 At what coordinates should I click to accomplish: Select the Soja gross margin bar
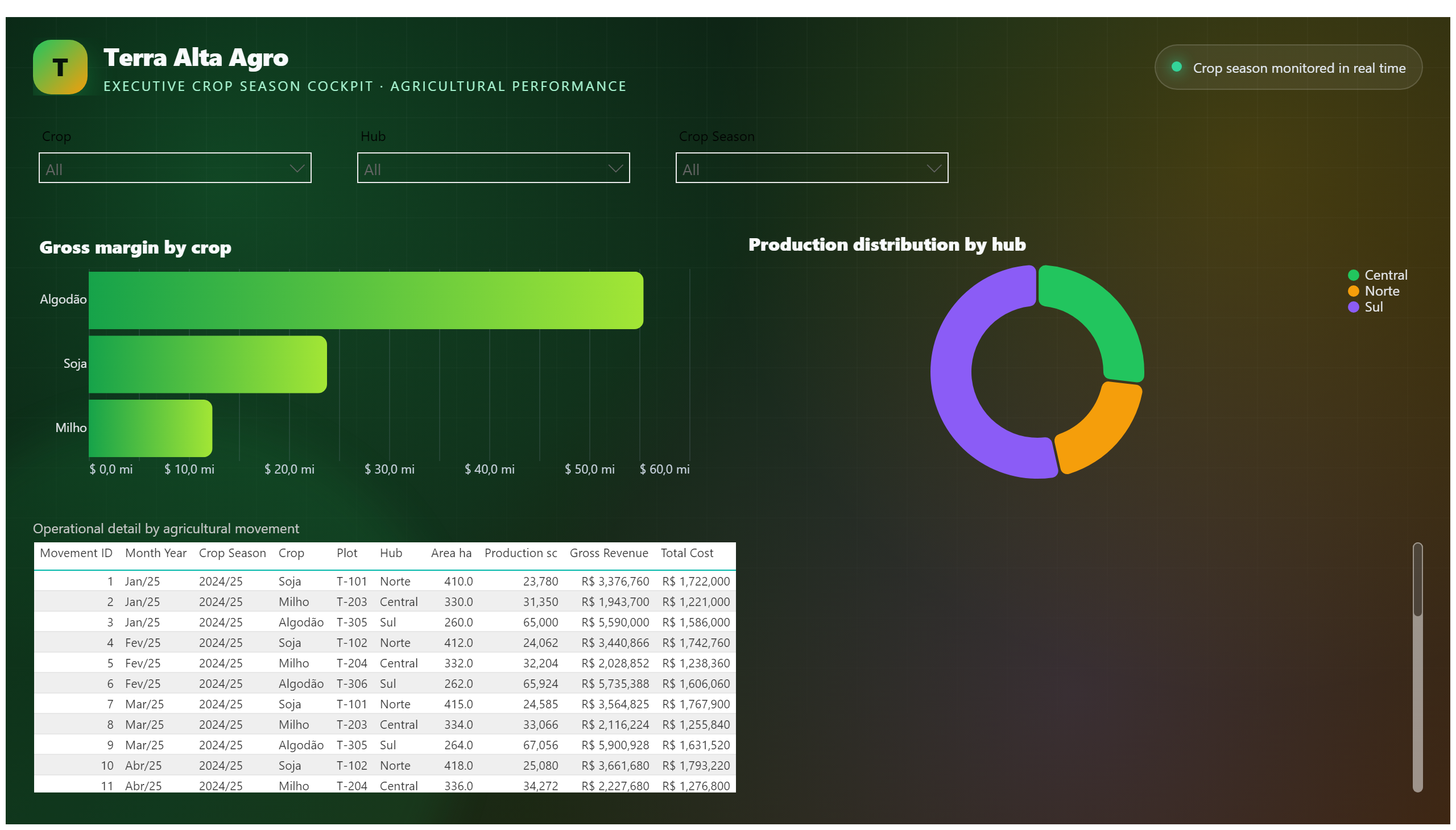click(208, 364)
